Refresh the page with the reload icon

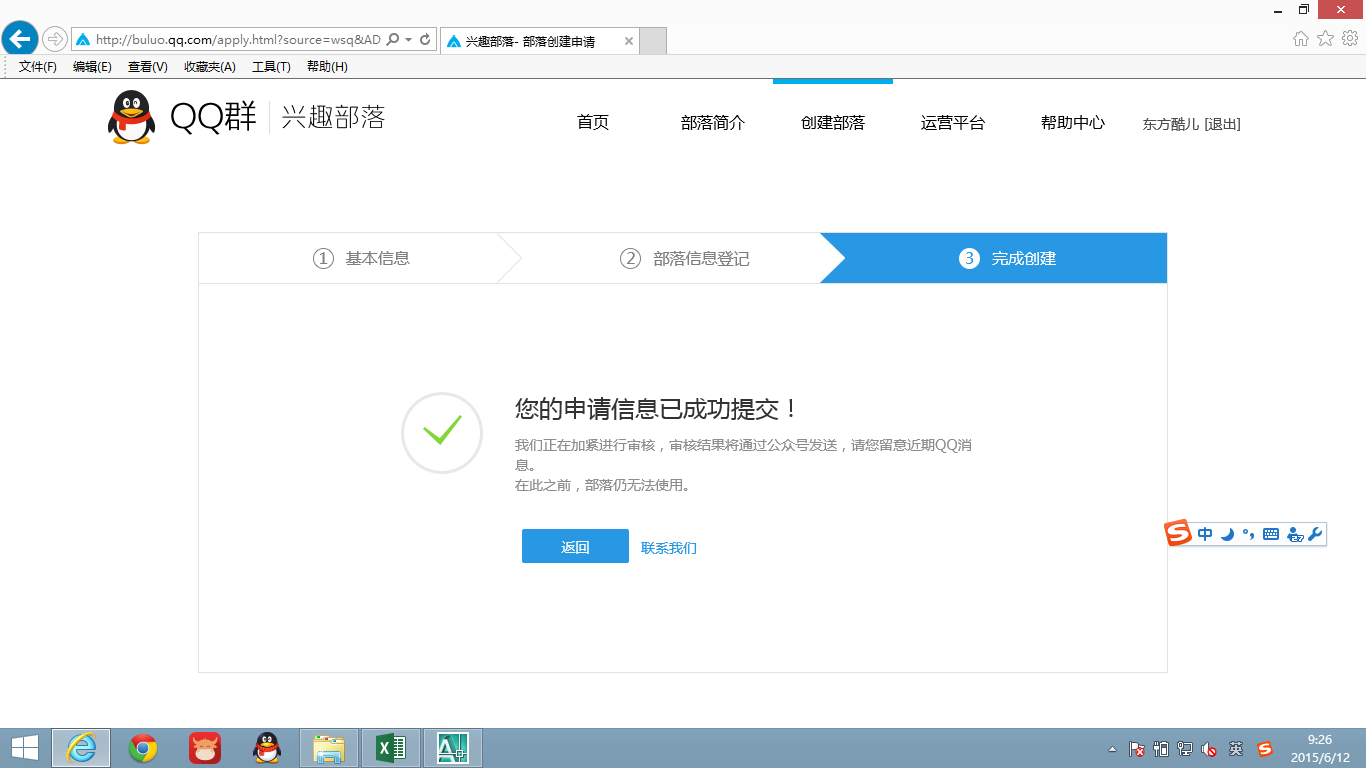[425, 40]
